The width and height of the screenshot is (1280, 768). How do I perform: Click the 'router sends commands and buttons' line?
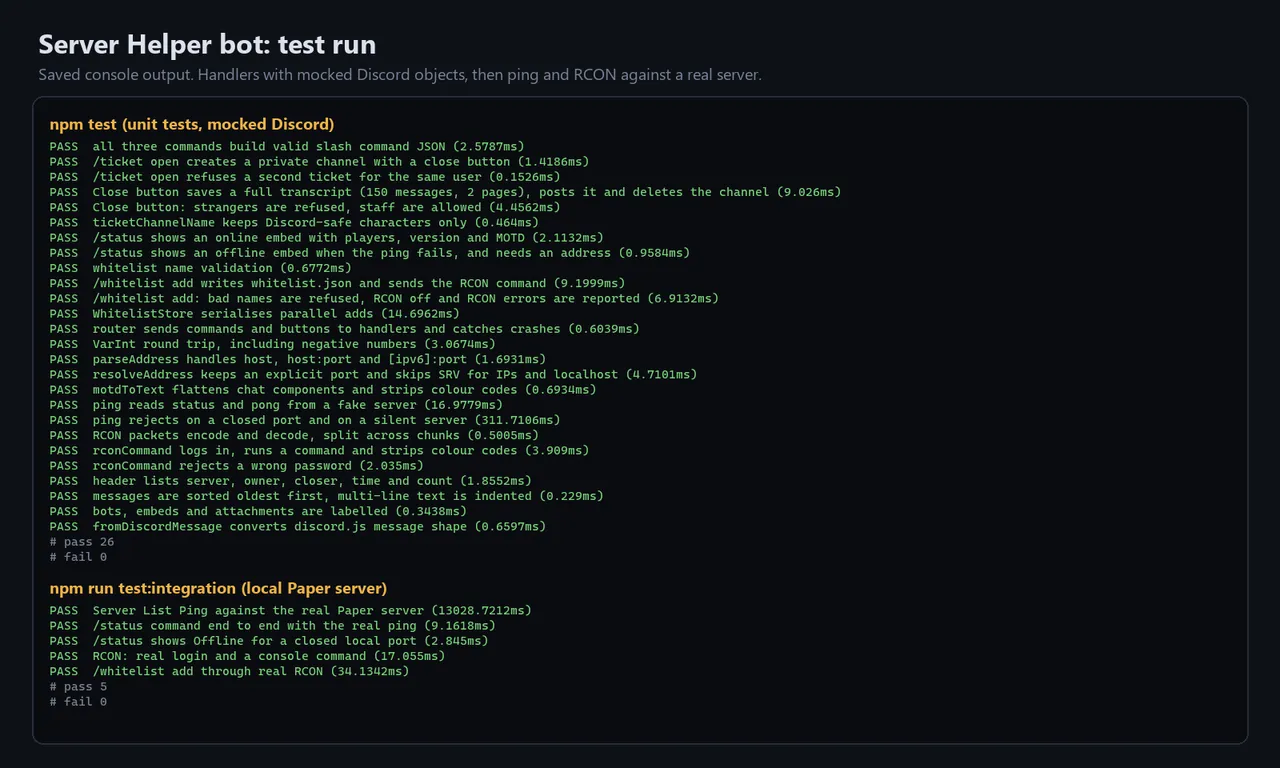coord(345,328)
